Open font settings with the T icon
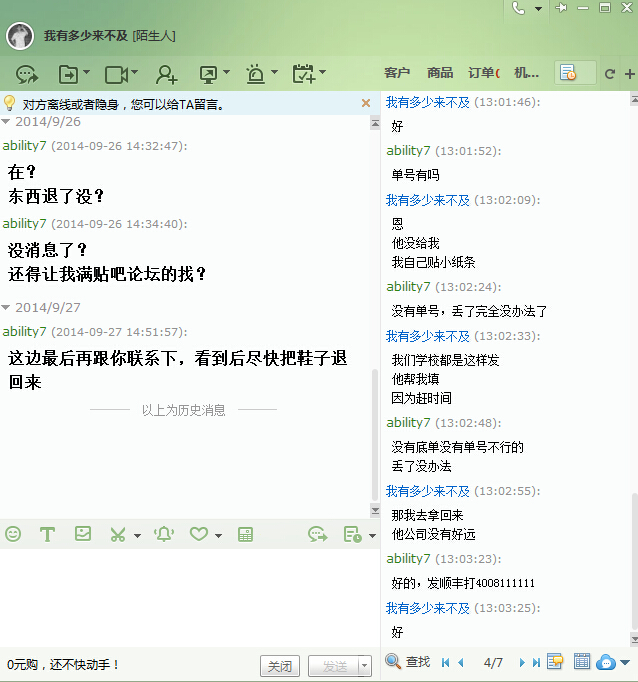This screenshot has width=638, height=682. [47, 534]
